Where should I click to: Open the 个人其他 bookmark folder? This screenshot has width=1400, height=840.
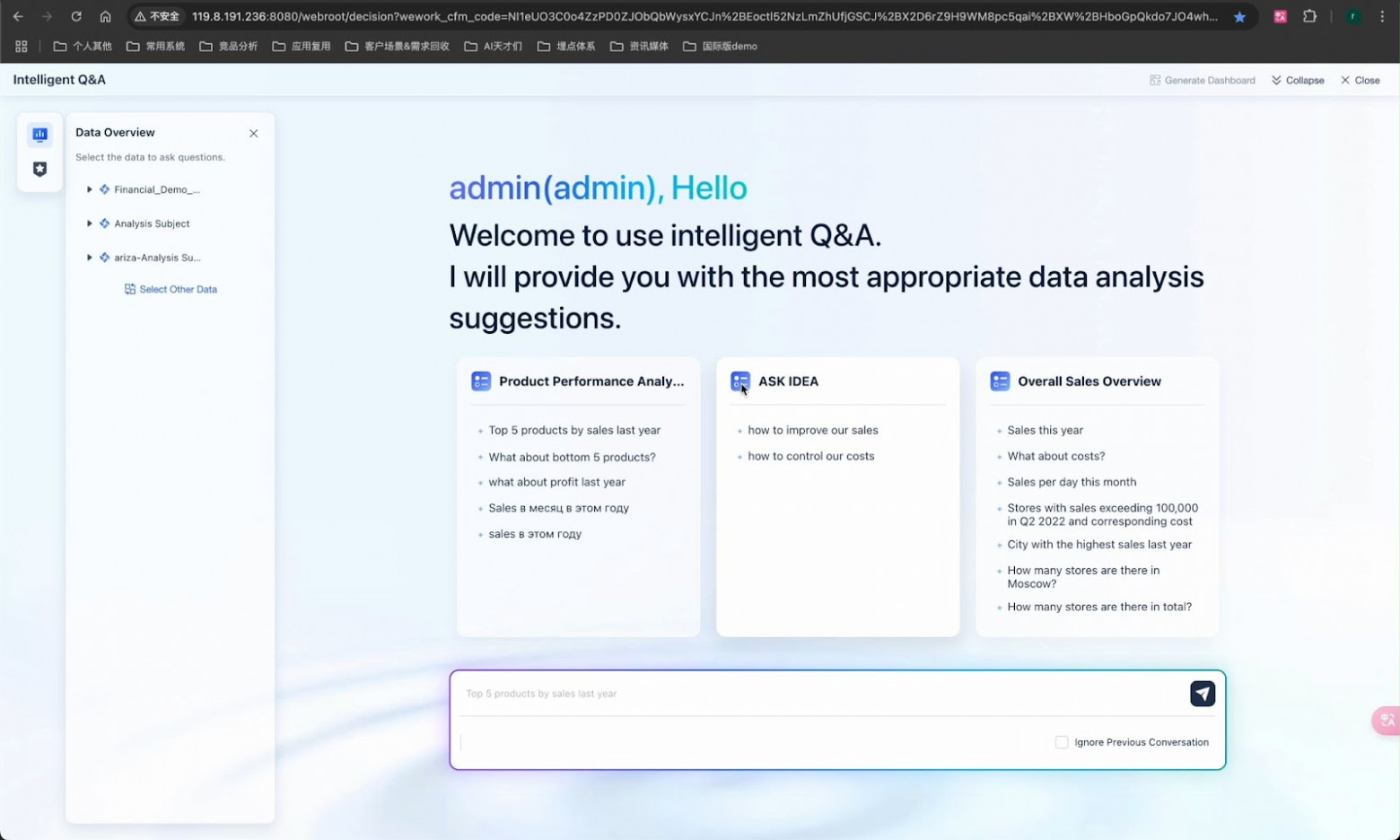click(83, 47)
